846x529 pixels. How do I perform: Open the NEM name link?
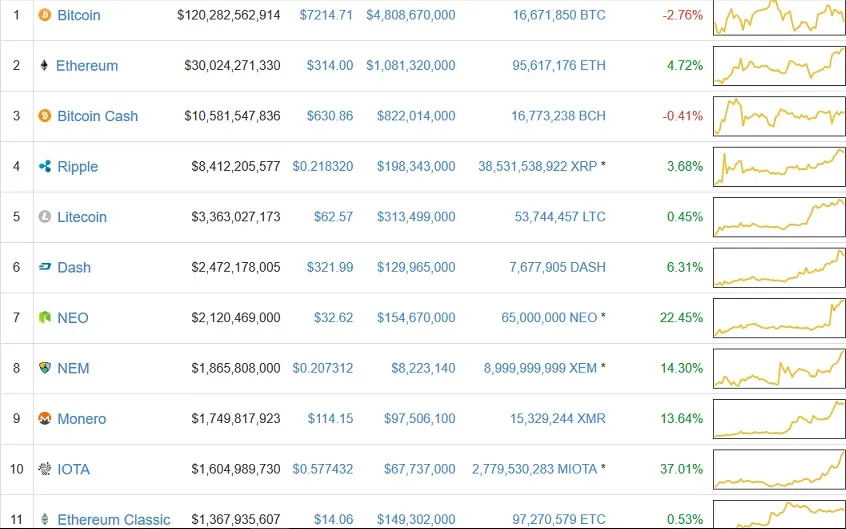(73, 368)
